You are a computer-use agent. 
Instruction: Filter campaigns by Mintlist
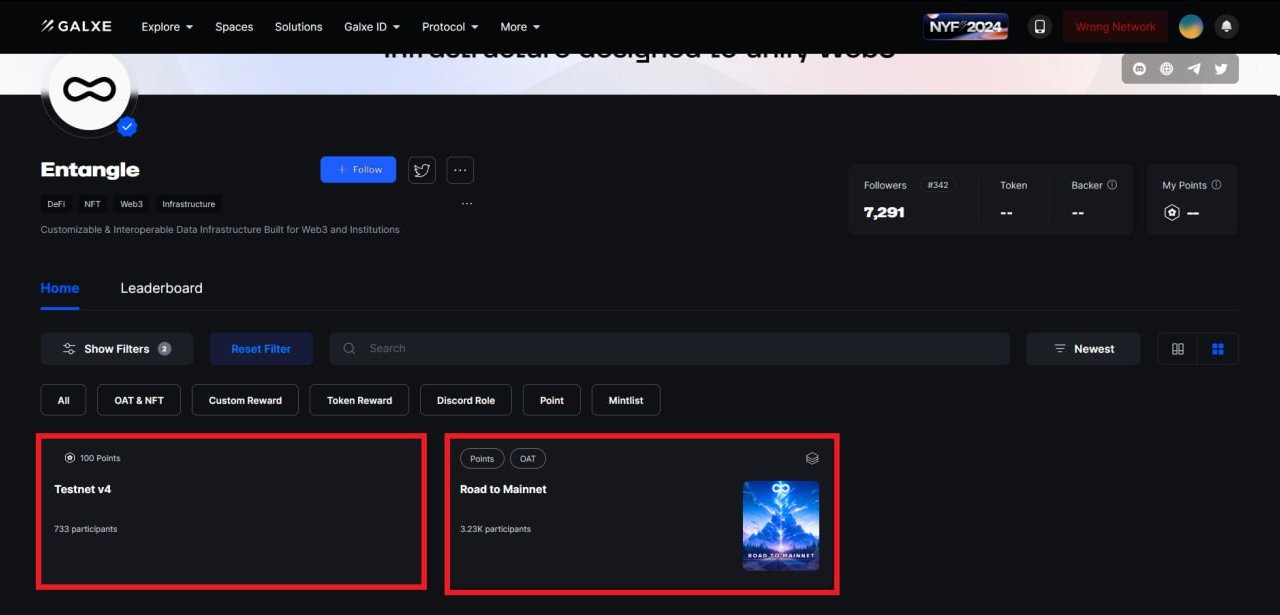(626, 400)
